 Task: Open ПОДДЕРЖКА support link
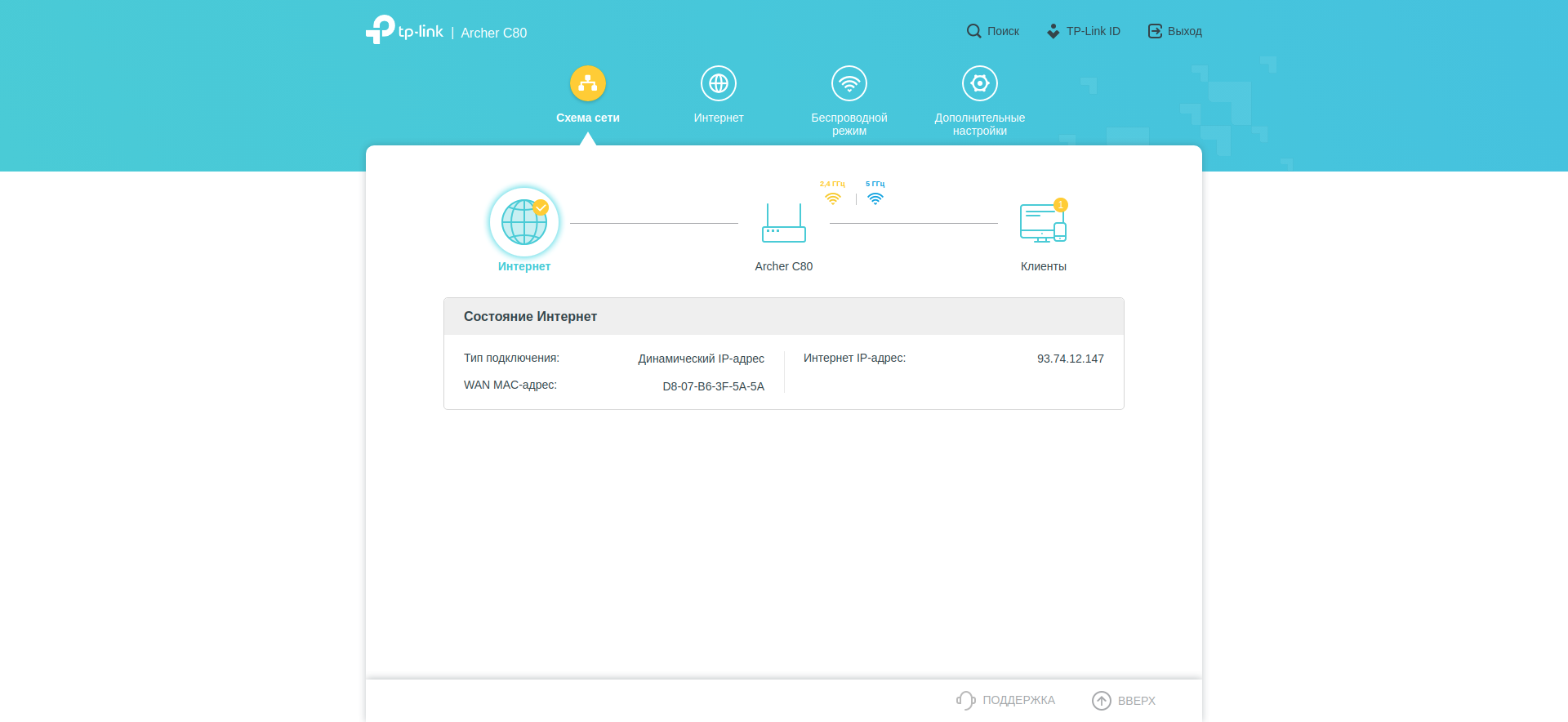pyautogui.click(x=1006, y=700)
